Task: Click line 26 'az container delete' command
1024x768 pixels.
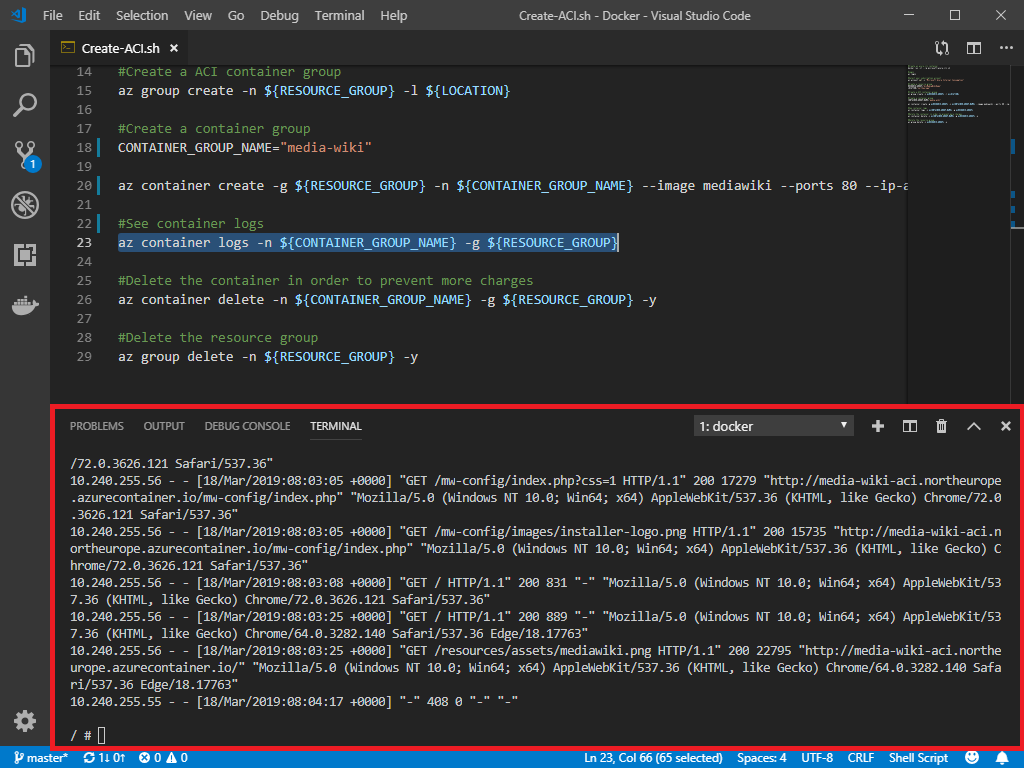Action: pyautogui.click(x=387, y=300)
